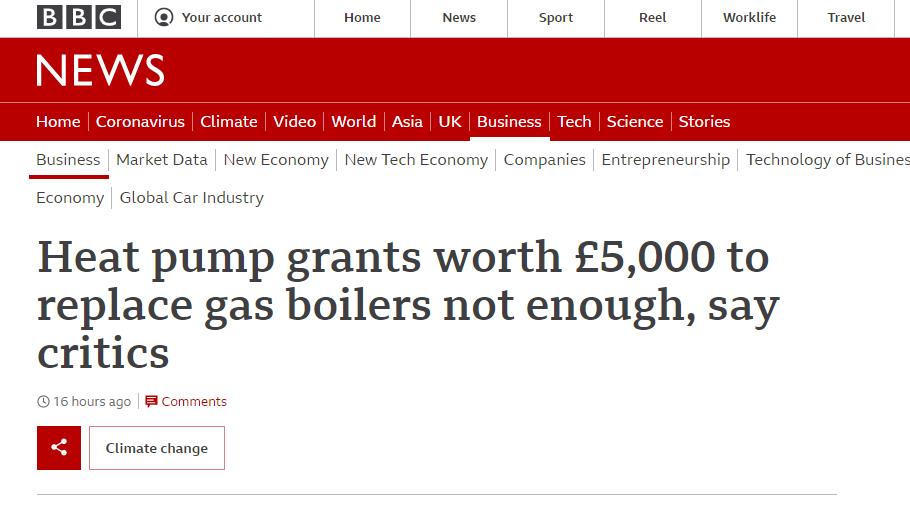
Task: Click the clock icon beside 16 hours ago
Action: pyautogui.click(x=44, y=401)
